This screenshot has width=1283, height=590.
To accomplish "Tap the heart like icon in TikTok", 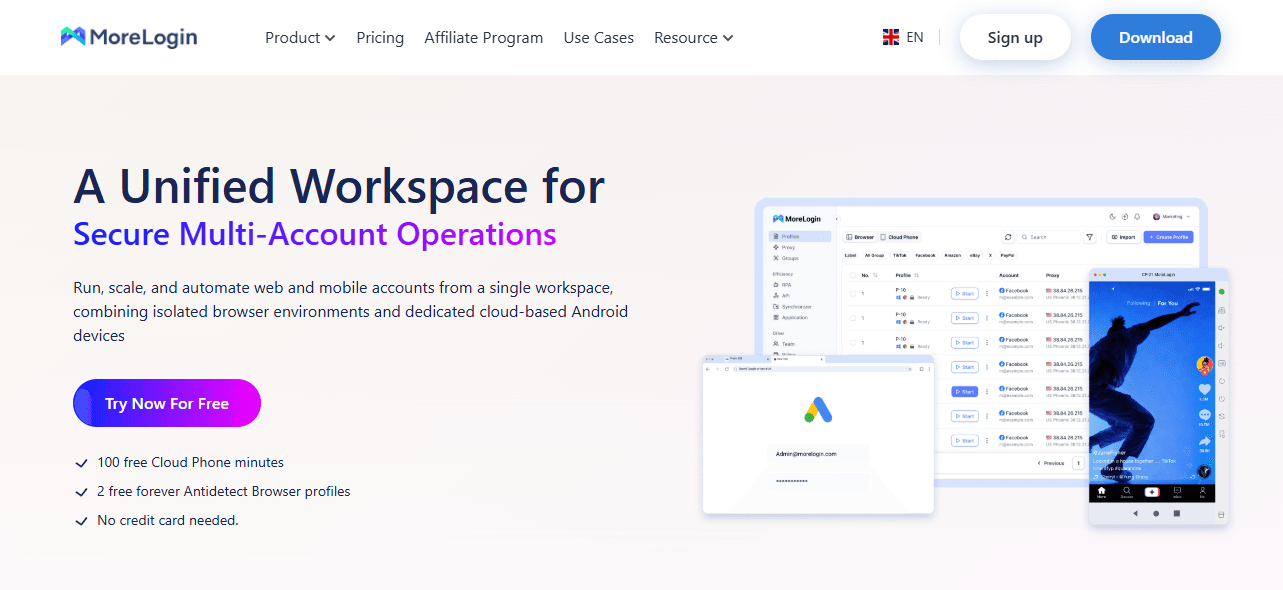I will (x=1204, y=389).
